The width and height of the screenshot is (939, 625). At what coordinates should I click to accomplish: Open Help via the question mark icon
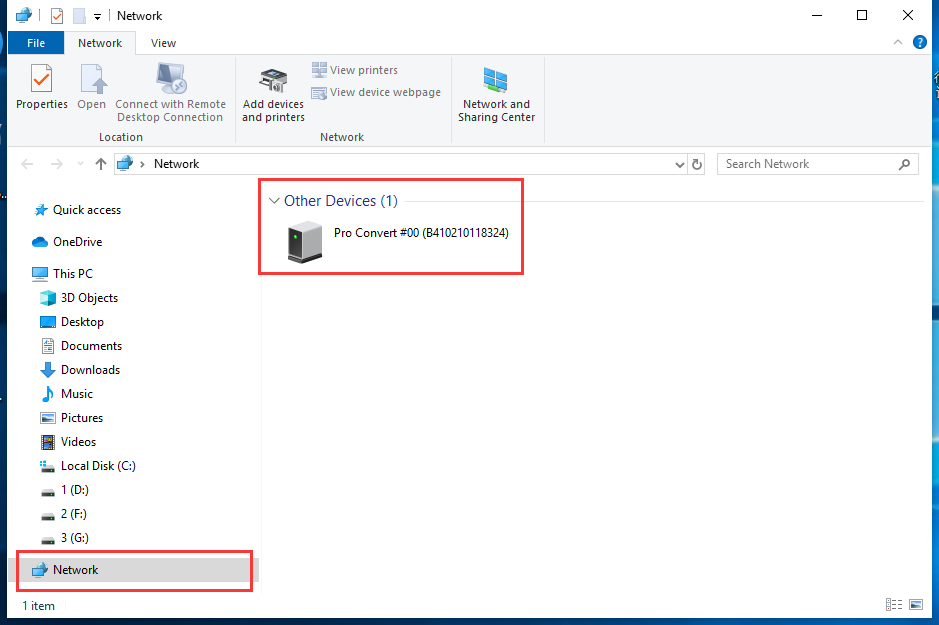pyautogui.click(x=920, y=43)
